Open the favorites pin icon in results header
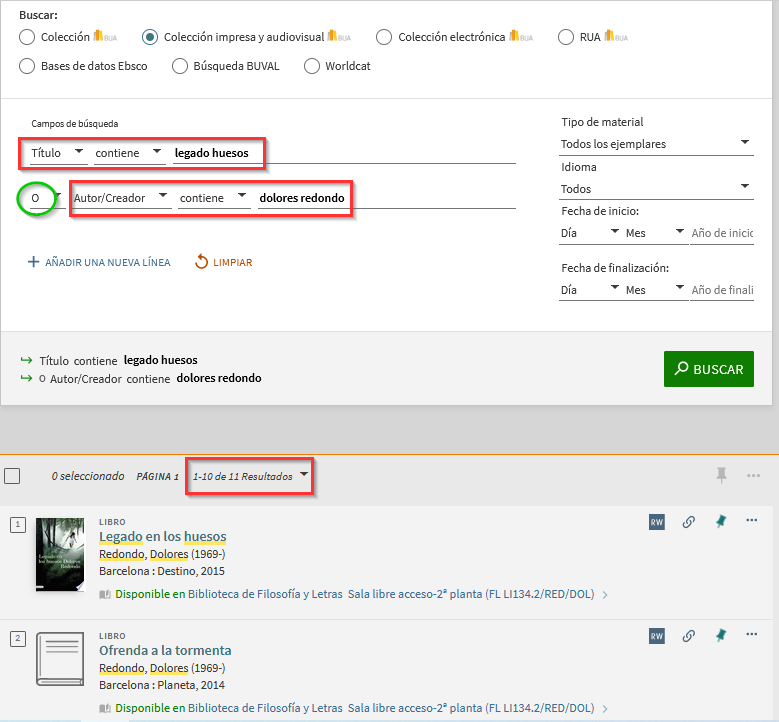 721,476
